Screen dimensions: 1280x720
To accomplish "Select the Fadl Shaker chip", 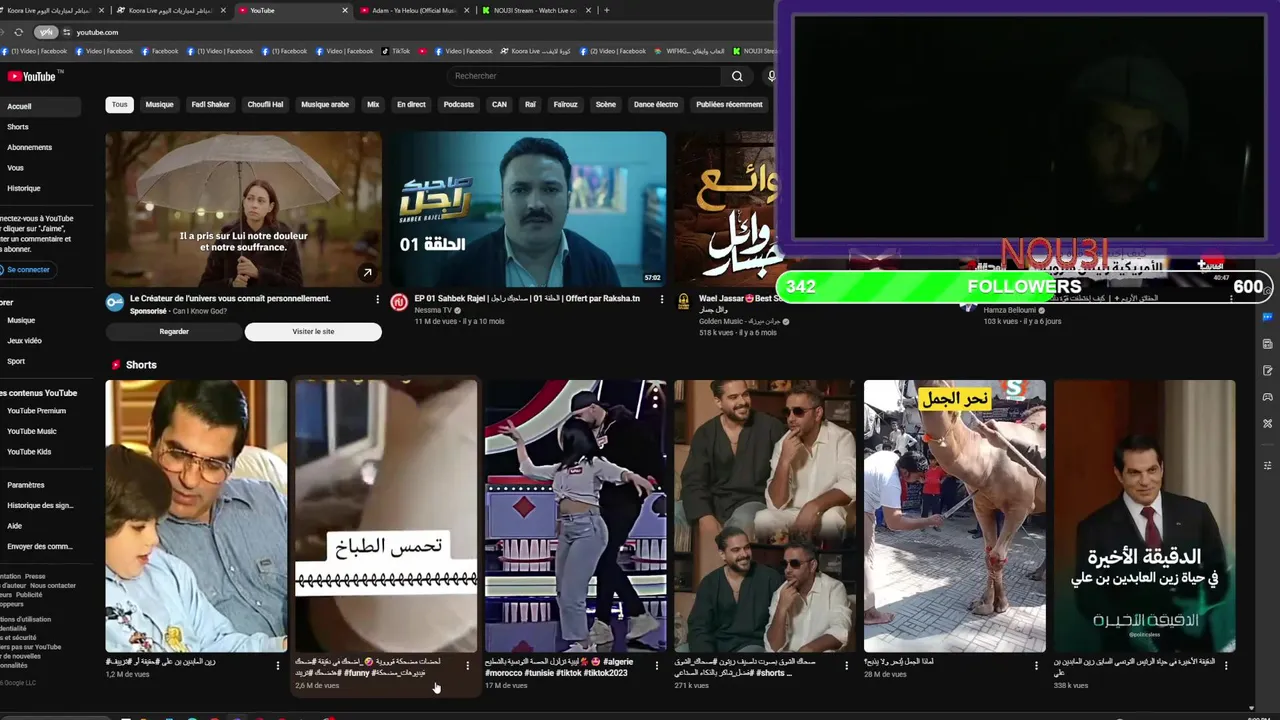I will [x=210, y=104].
